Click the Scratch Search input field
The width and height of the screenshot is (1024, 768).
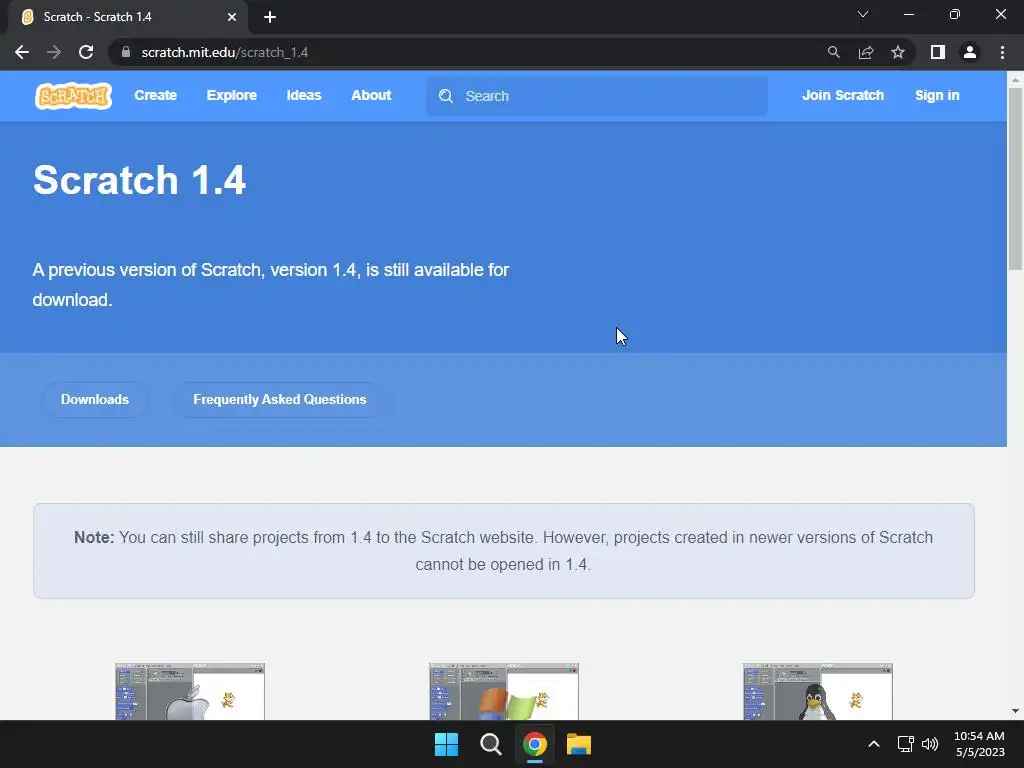click(597, 96)
